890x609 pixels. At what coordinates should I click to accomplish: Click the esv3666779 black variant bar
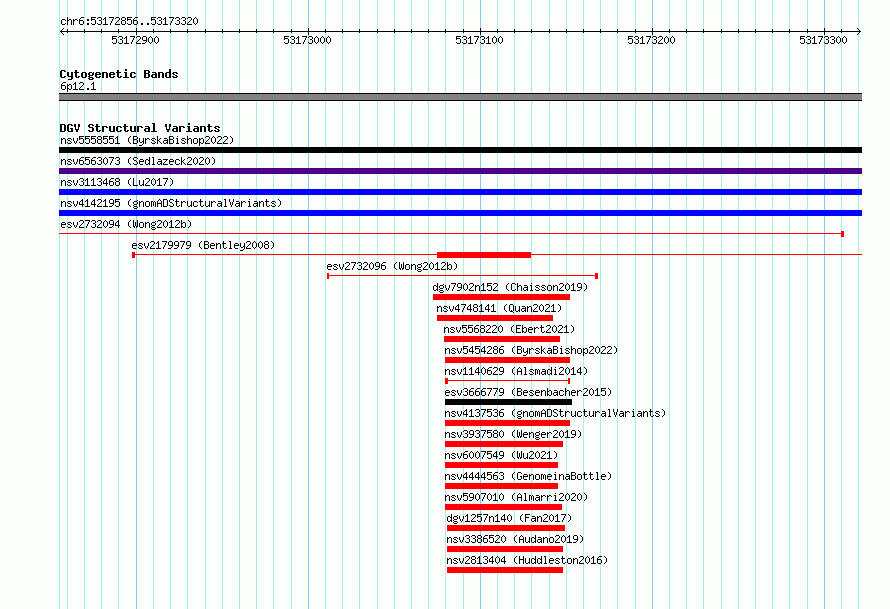509,402
